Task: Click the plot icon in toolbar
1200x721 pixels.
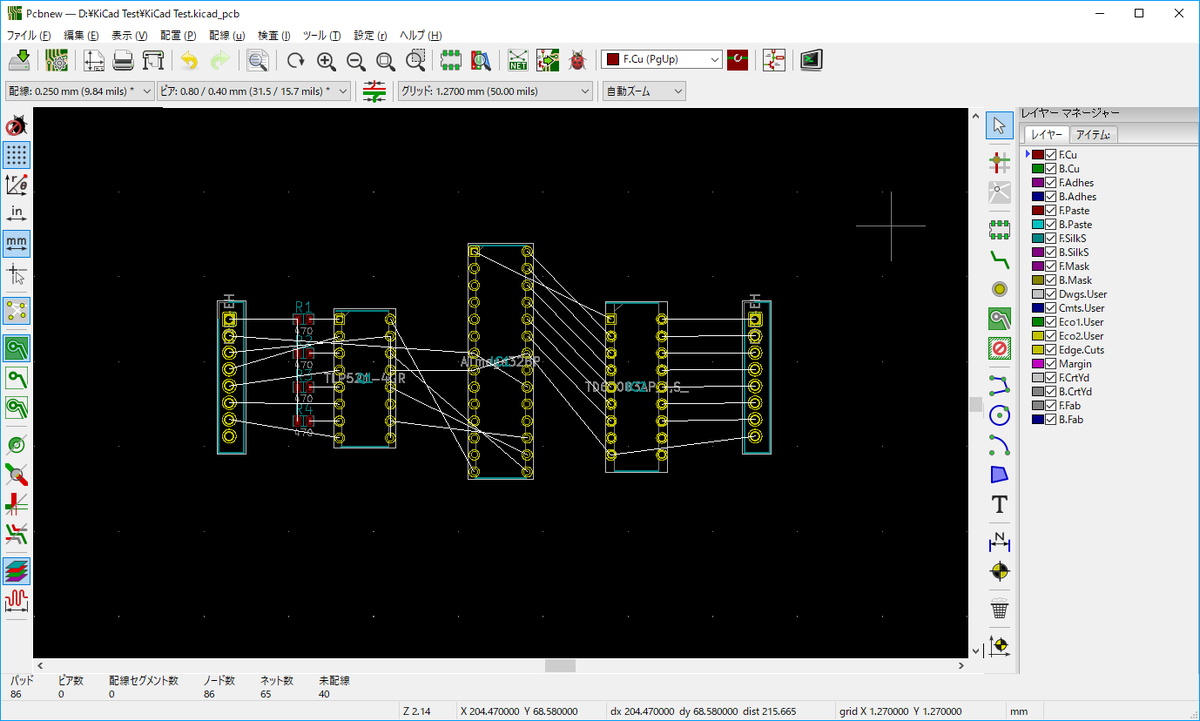Action: point(153,60)
